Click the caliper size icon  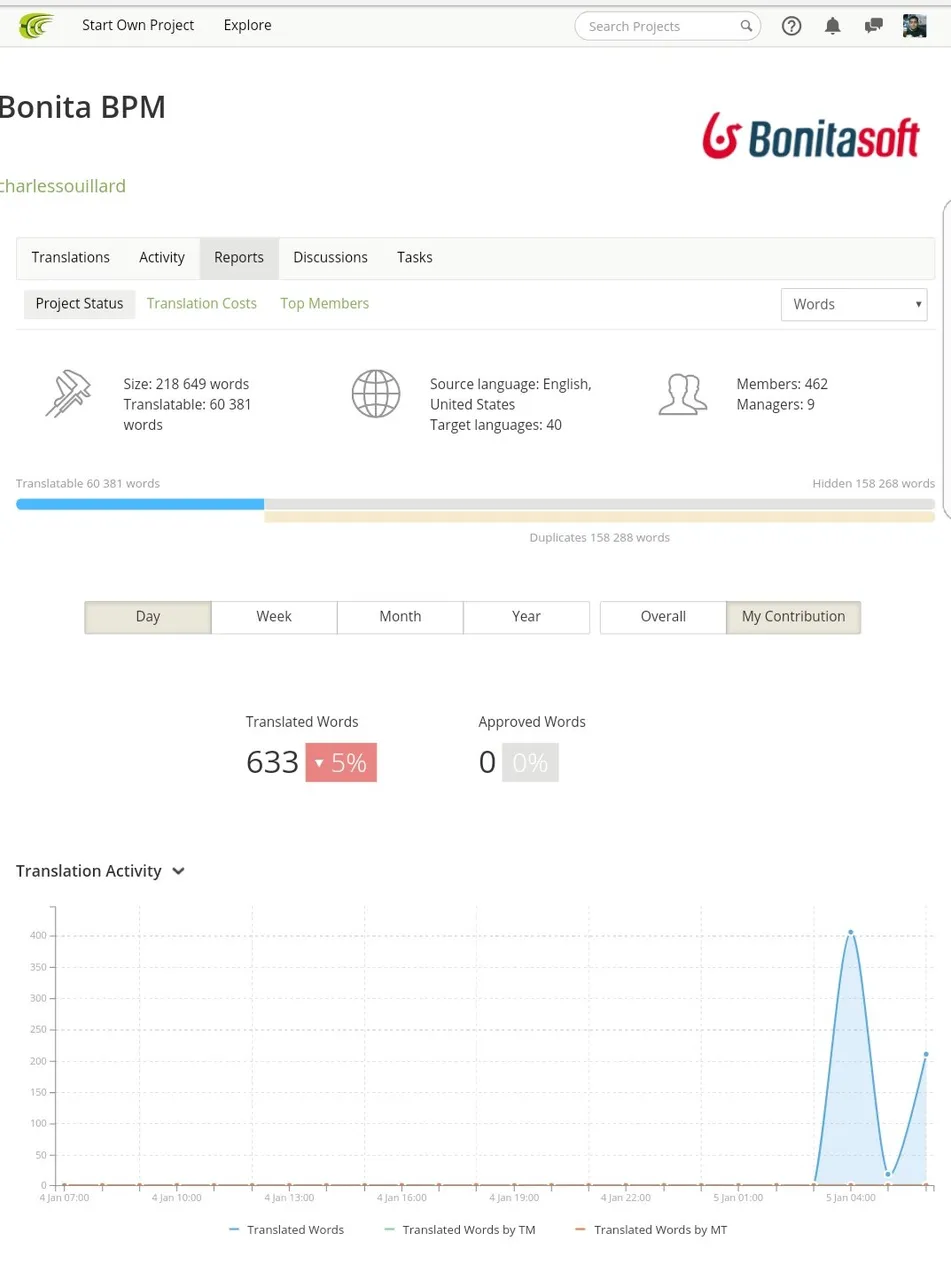(68, 393)
